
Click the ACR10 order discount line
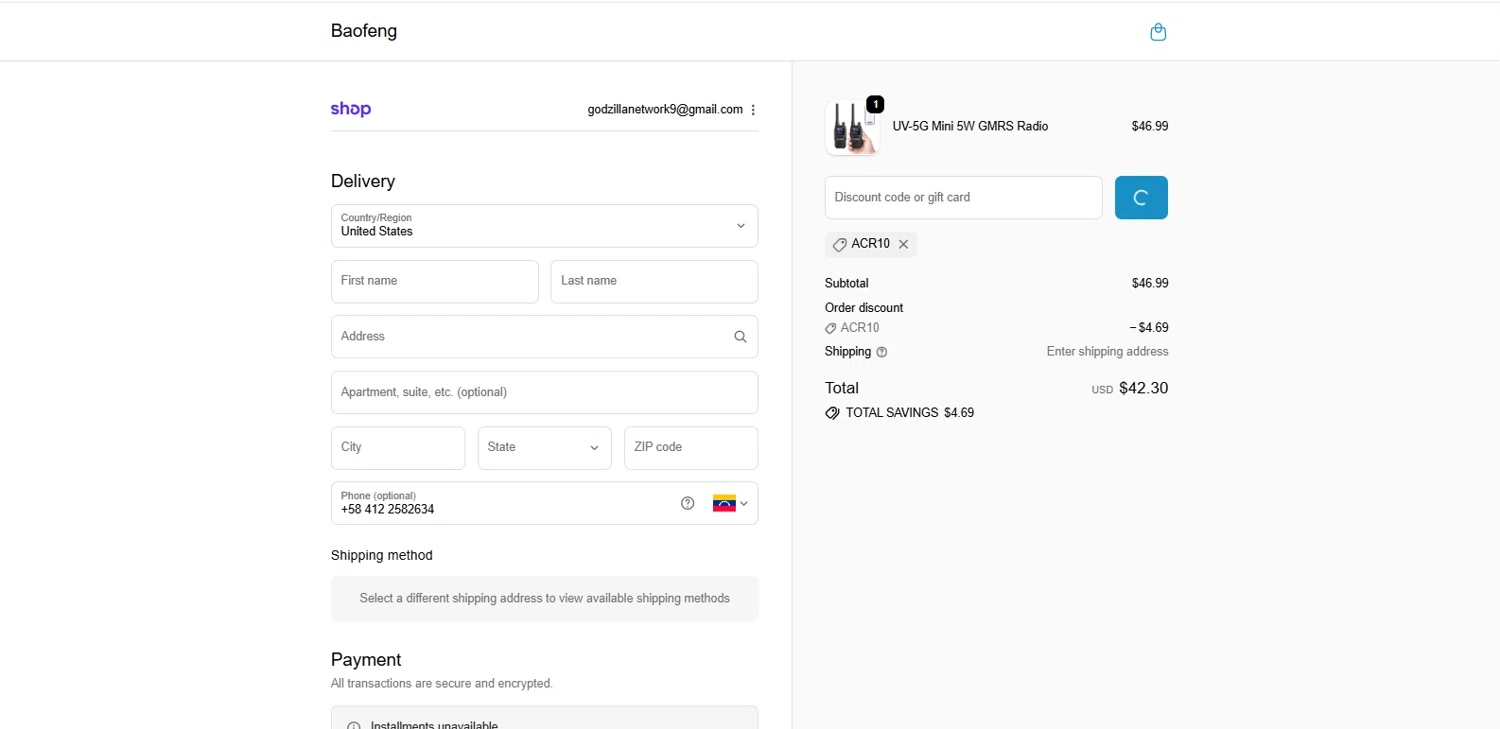(x=852, y=328)
